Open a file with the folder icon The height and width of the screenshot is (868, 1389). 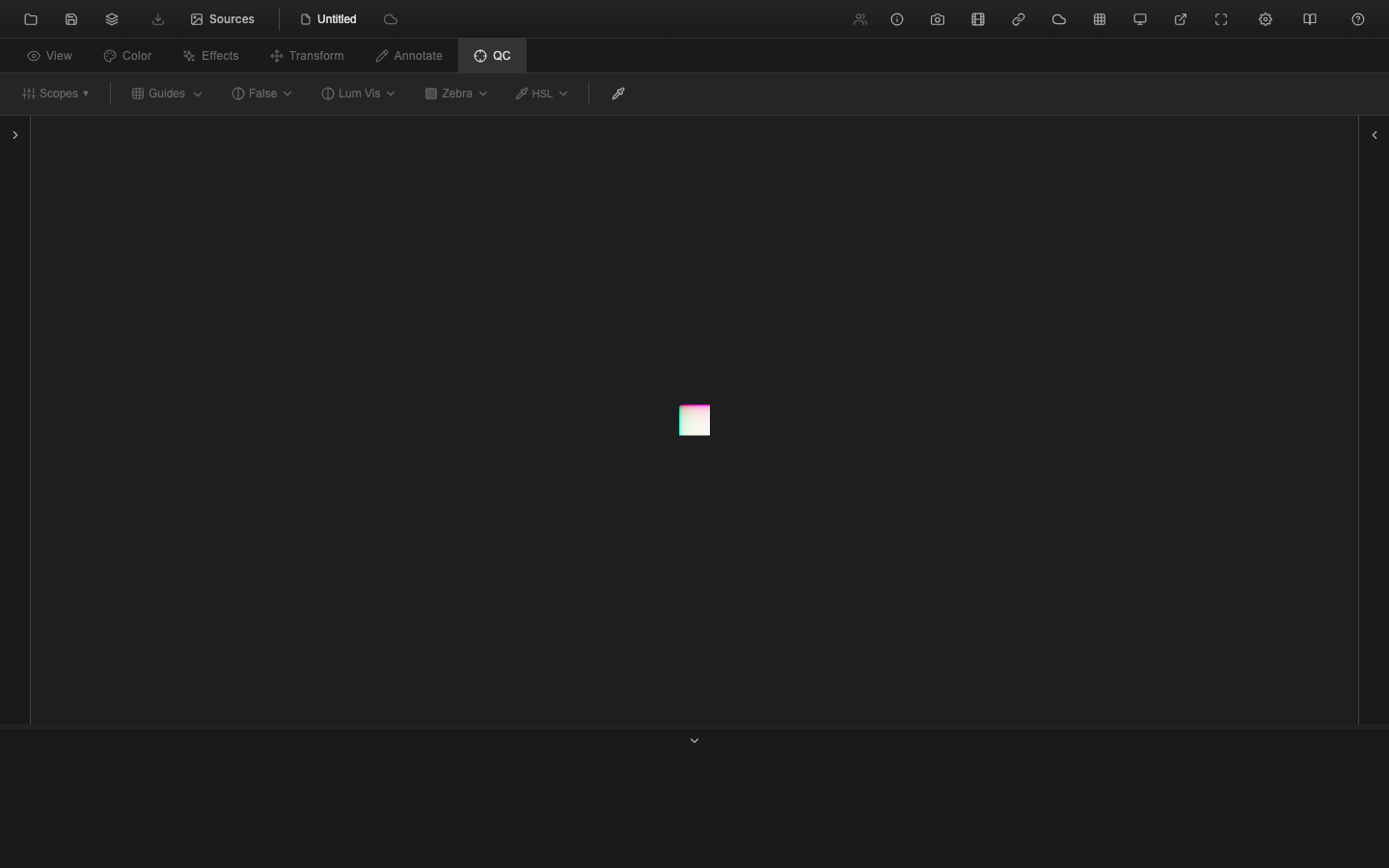(31, 19)
